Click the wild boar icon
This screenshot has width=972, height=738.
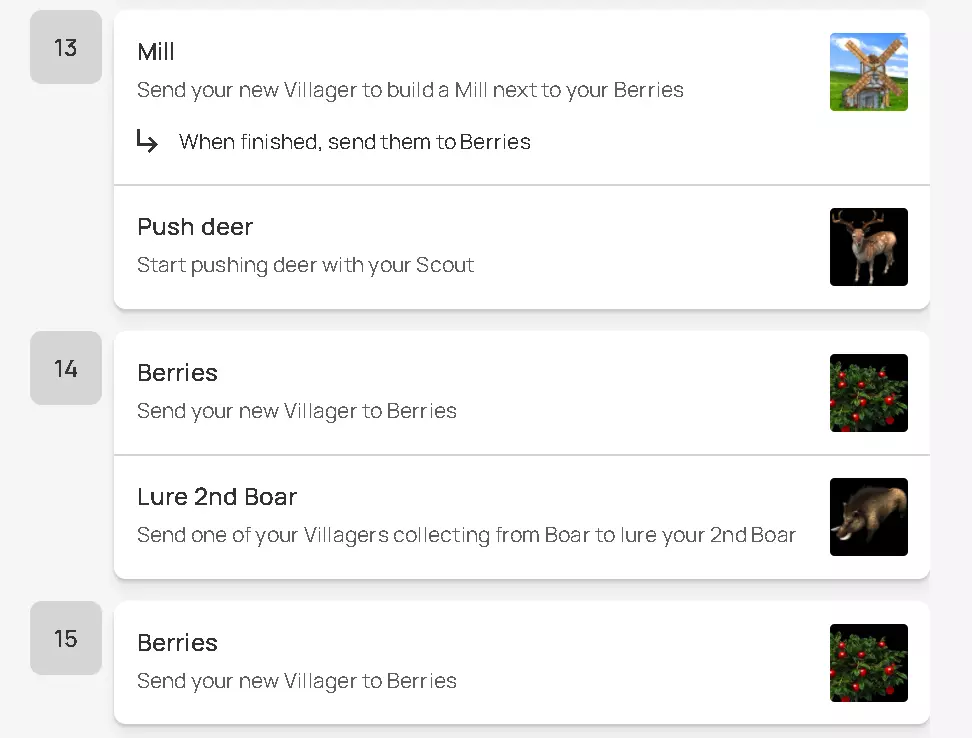[x=868, y=517]
